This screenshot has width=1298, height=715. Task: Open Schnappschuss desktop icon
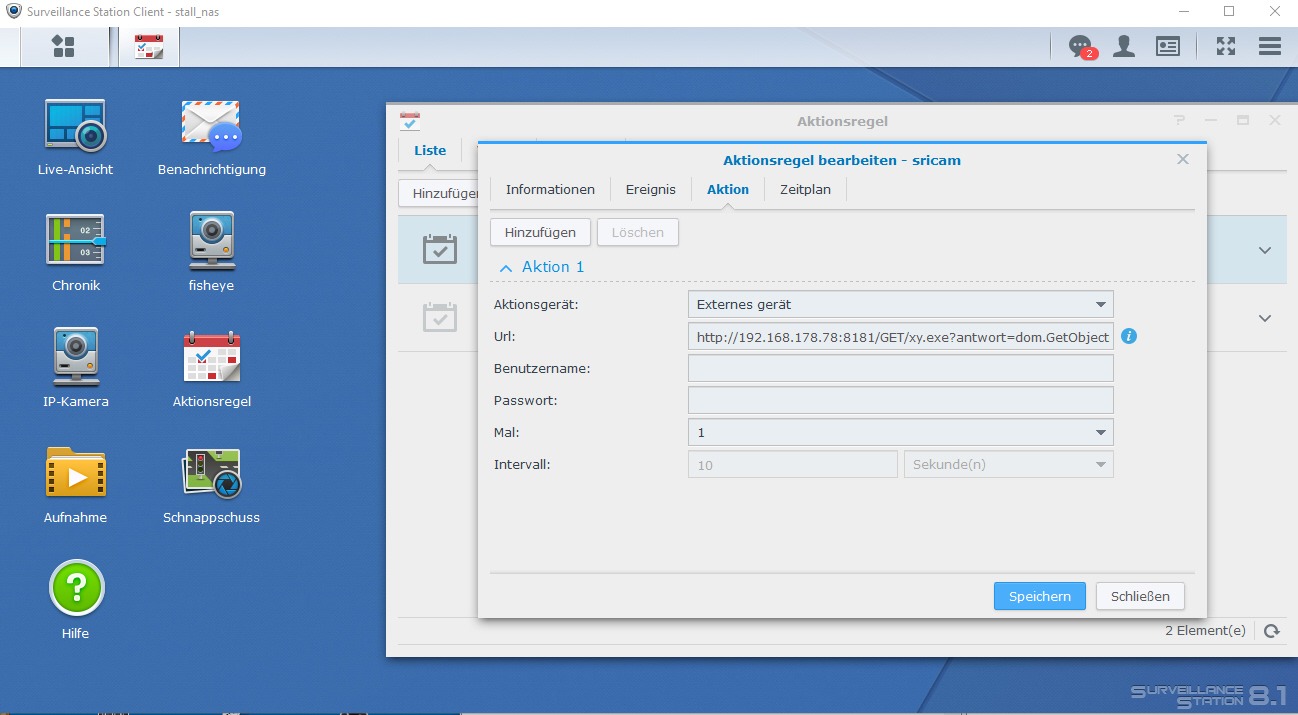pos(212,485)
